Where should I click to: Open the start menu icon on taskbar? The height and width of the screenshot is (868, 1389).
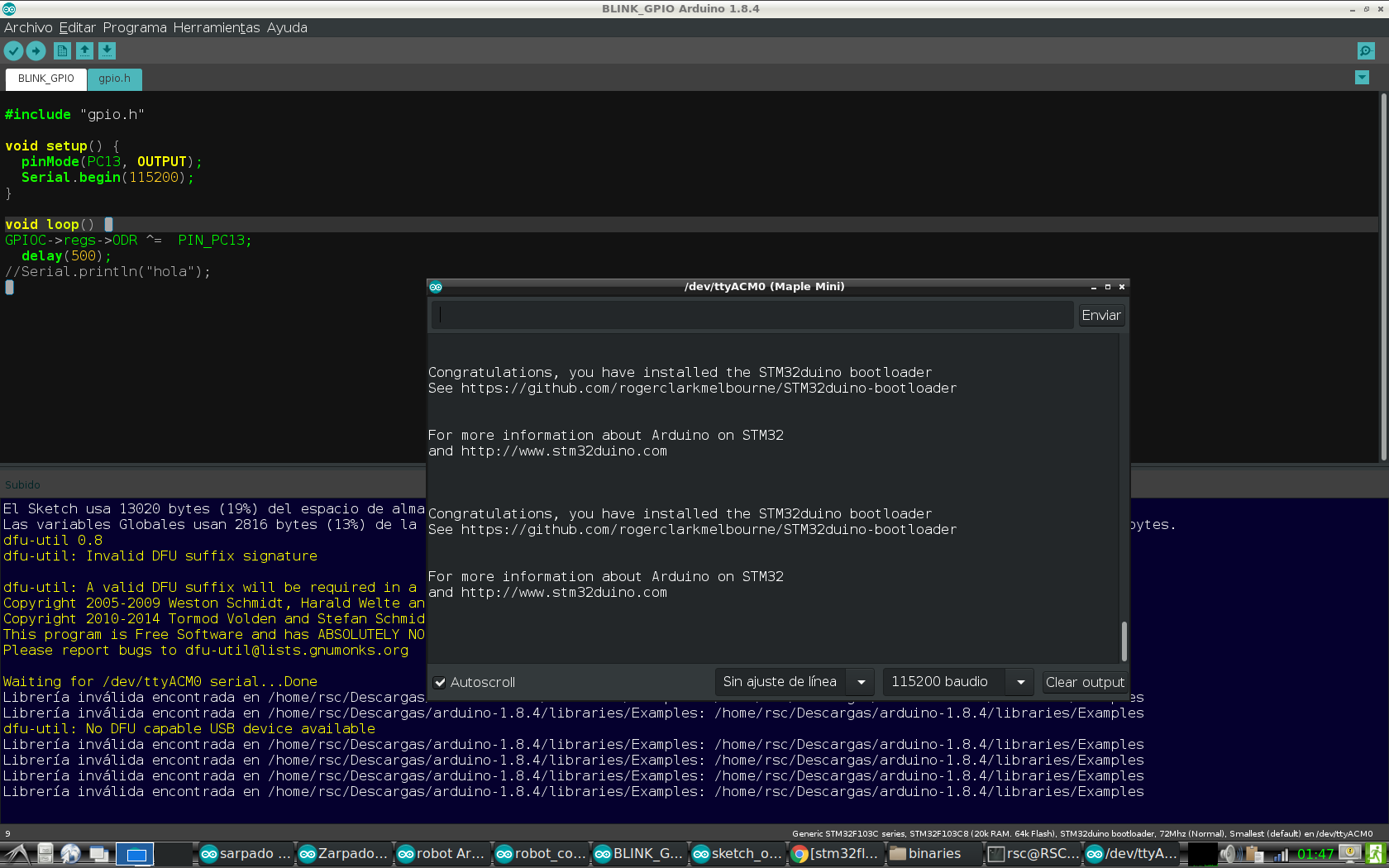17,854
